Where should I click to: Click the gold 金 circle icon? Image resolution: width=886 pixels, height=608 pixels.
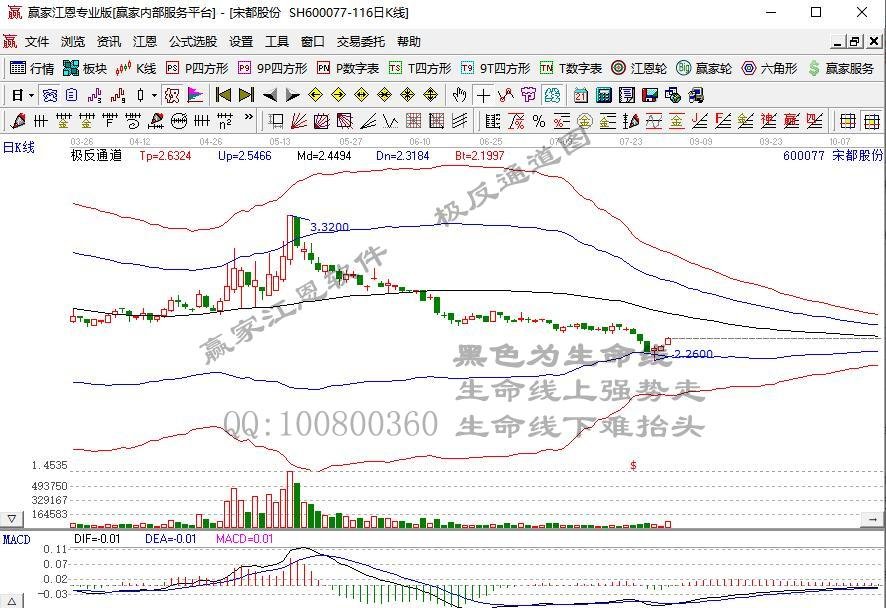585,121
